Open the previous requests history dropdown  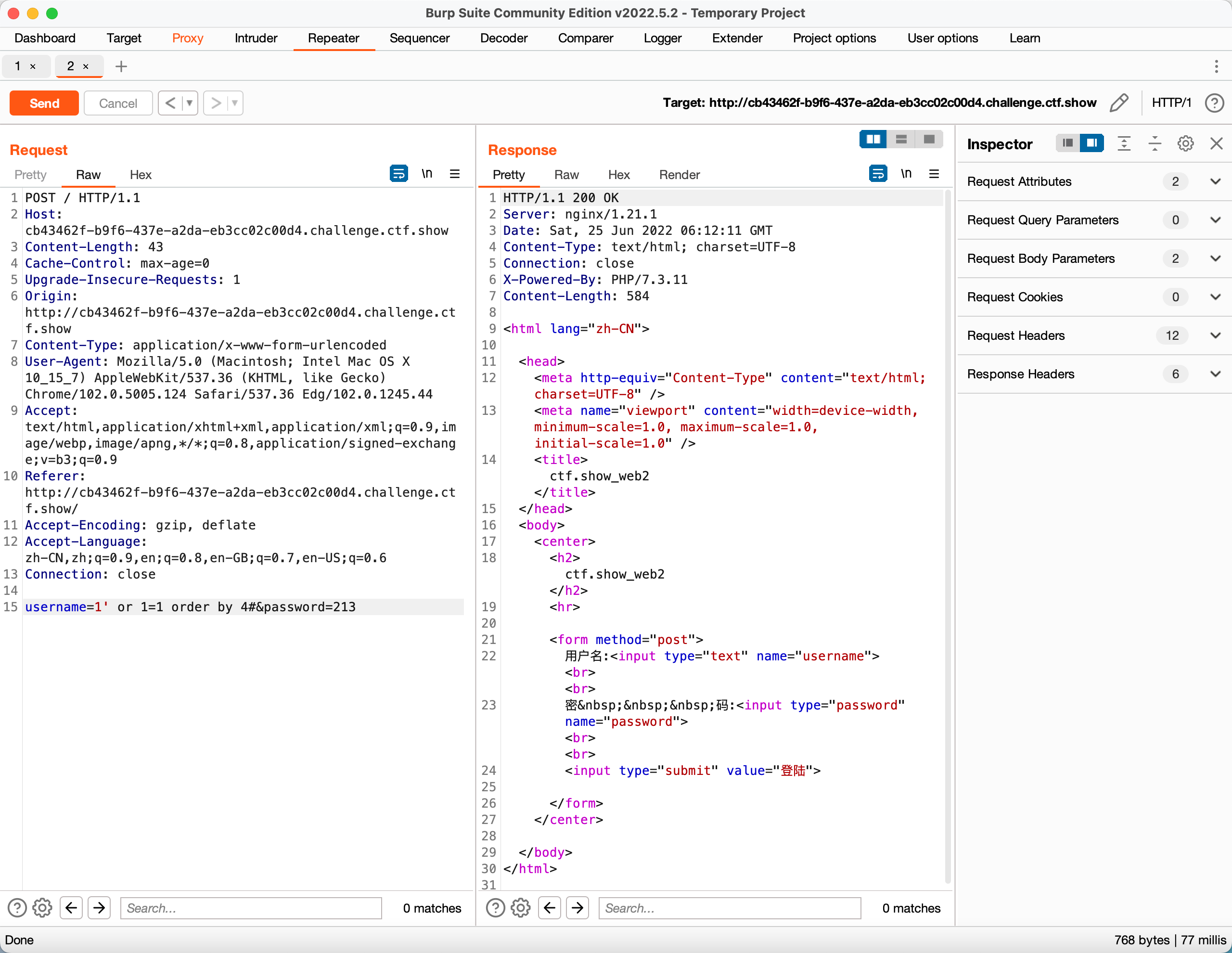tap(190, 103)
